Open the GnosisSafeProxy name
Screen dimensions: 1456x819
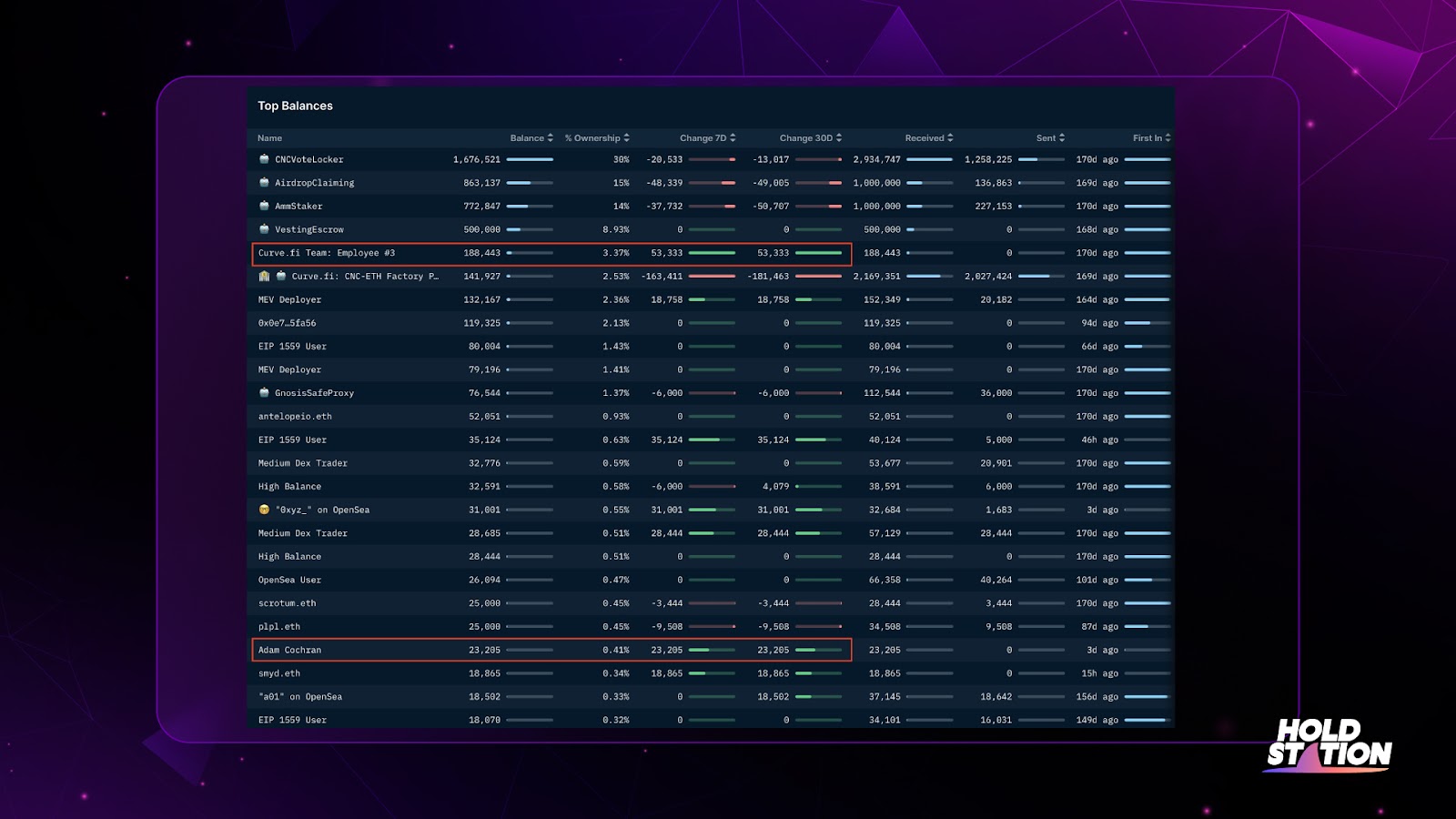[x=314, y=393]
